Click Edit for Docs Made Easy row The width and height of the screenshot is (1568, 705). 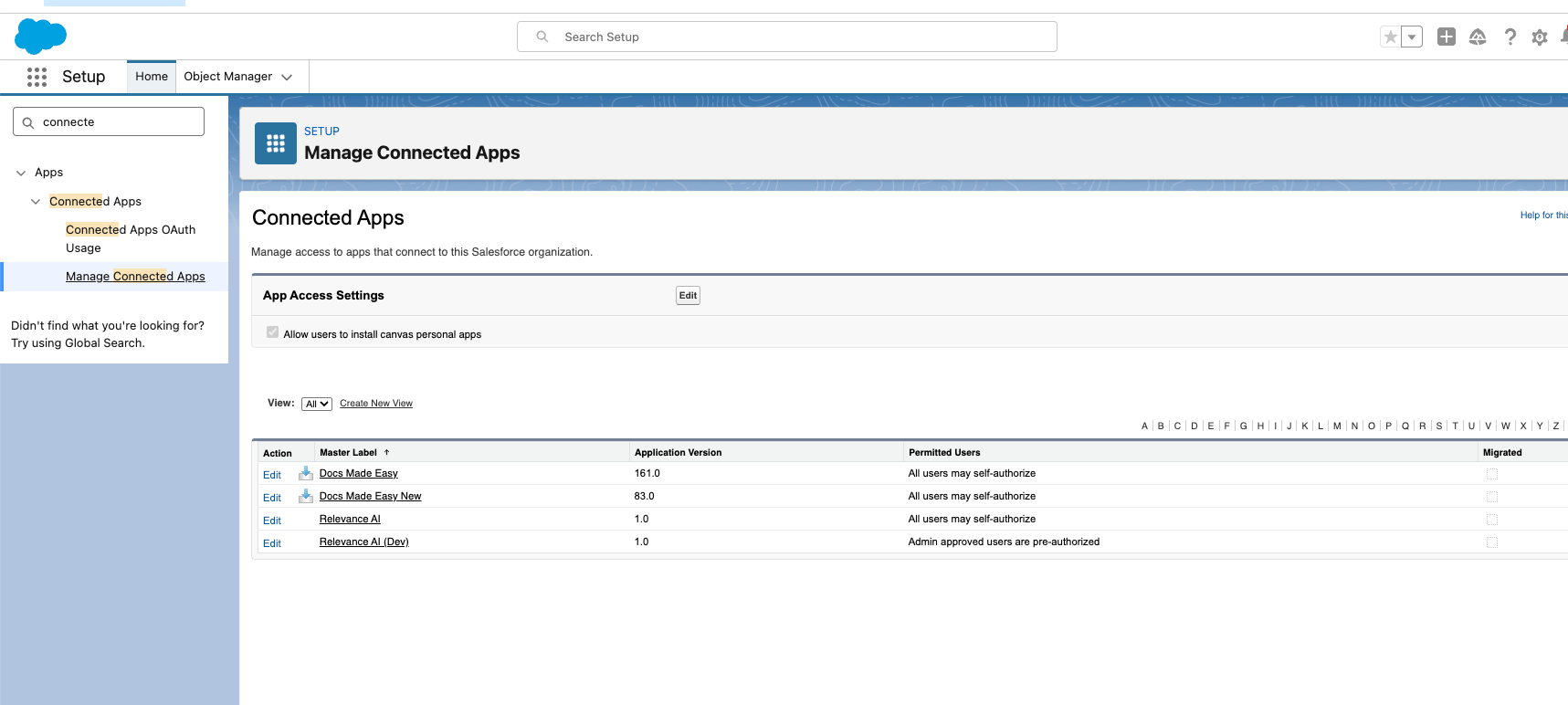click(x=272, y=475)
